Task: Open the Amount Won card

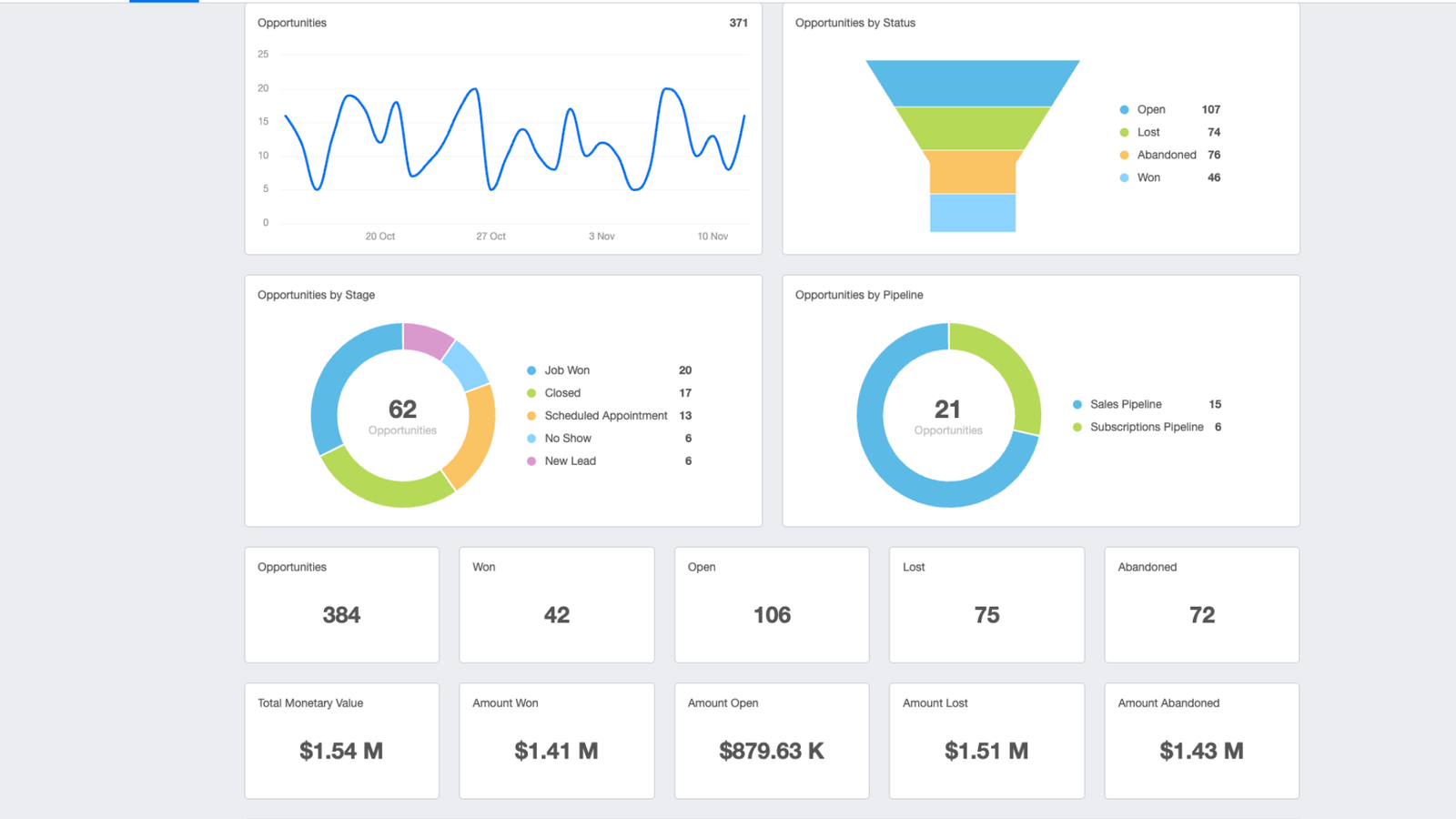Action: pos(556,741)
